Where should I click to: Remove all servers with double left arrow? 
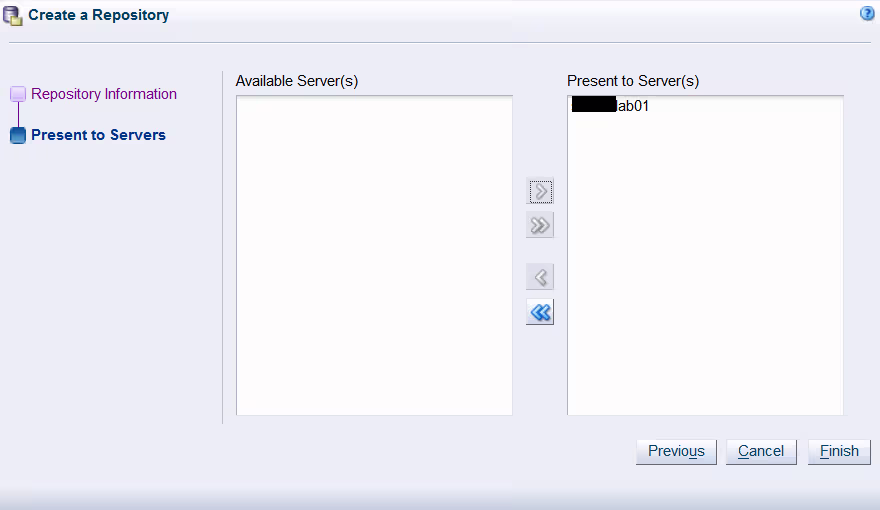point(540,313)
